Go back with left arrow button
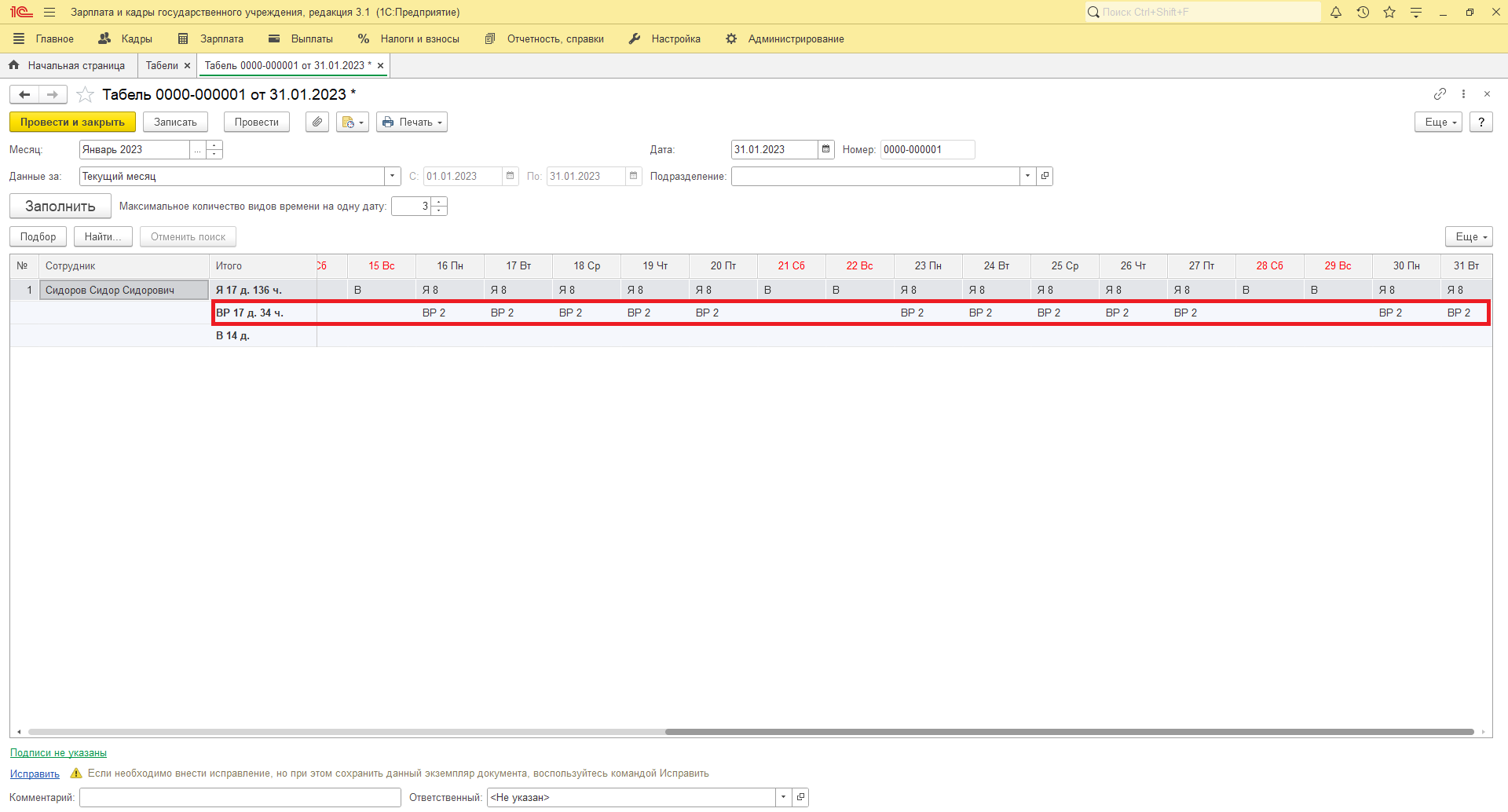 point(24,95)
